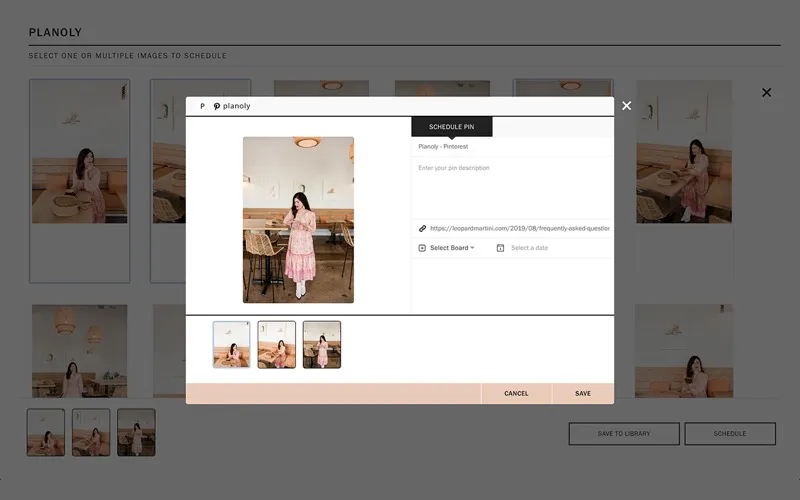This screenshot has height=500, width=800.
Task: Select bottom-right grid image in background
Action: 684,351
